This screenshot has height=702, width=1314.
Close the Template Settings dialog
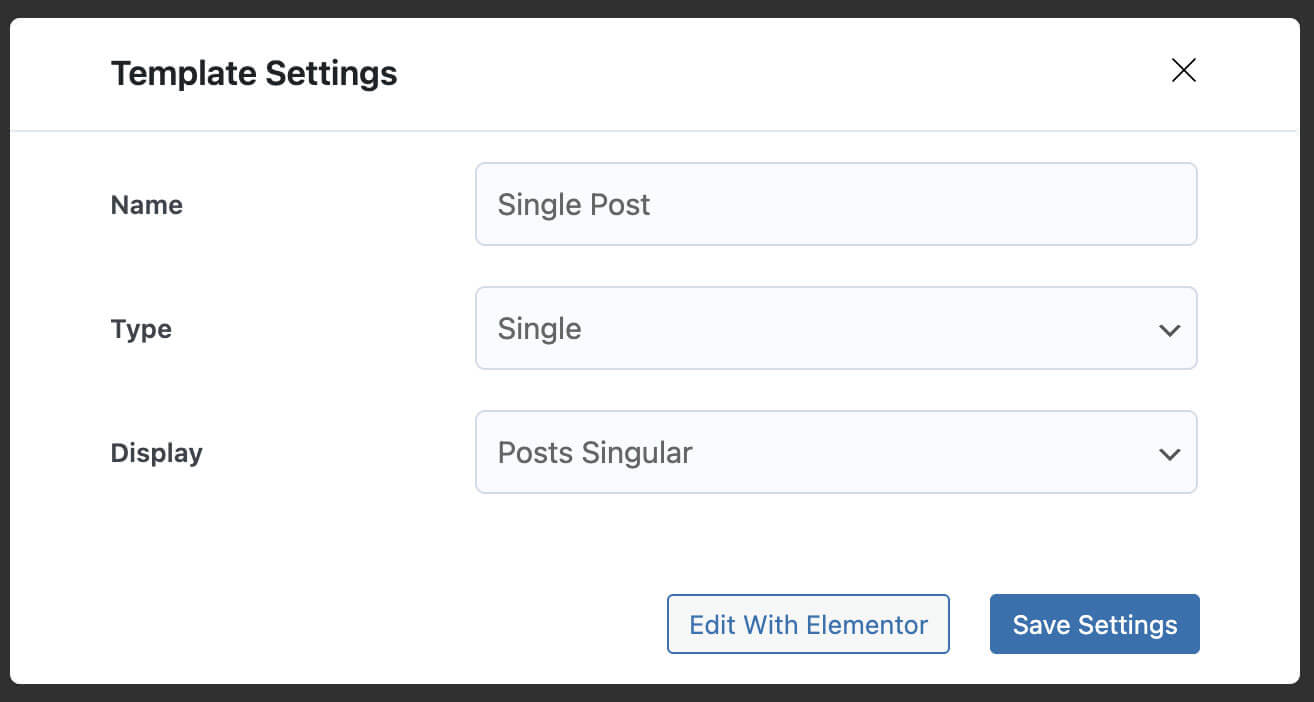coord(1183,70)
